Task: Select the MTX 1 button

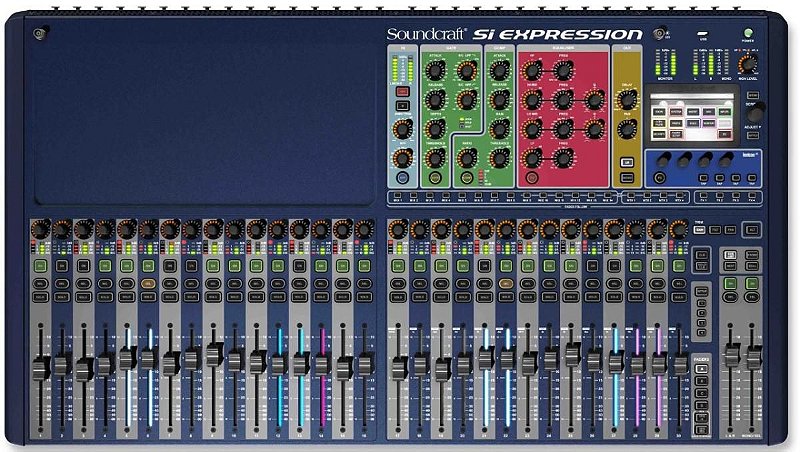Action: pyautogui.click(x=631, y=196)
